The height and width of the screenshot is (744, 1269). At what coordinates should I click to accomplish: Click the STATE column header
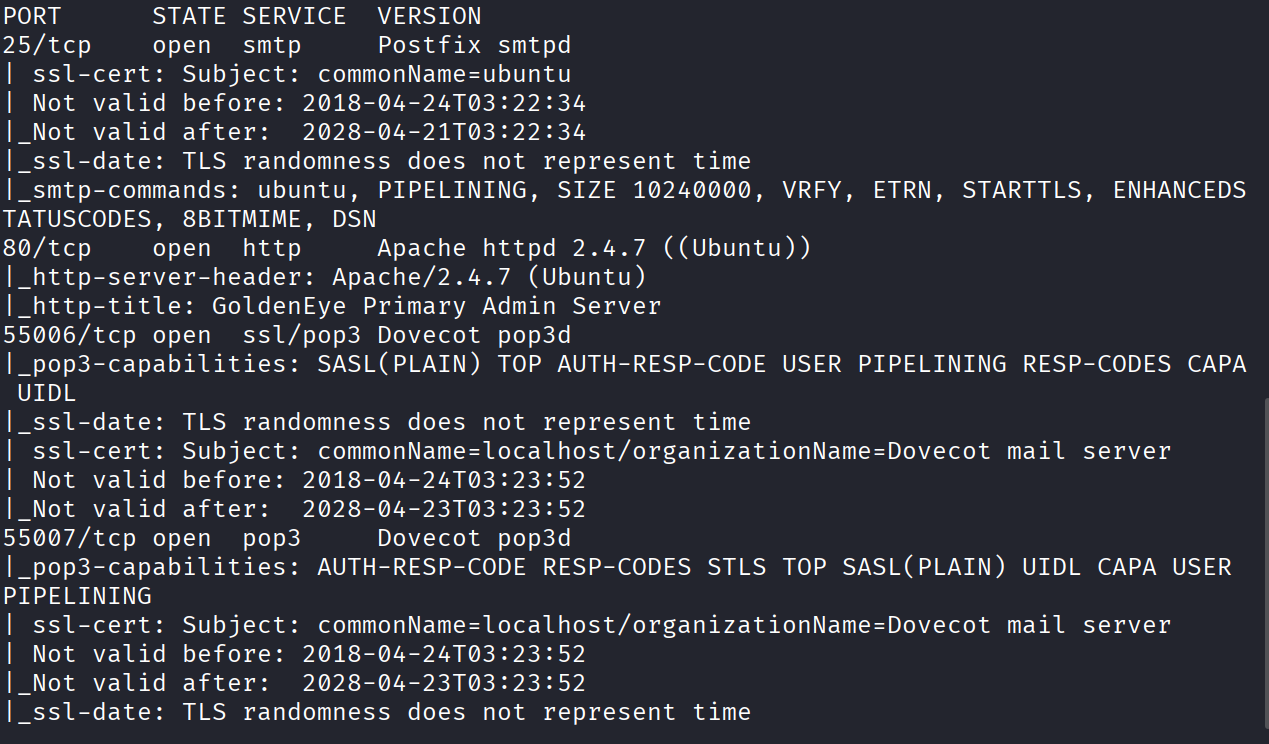tap(189, 16)
